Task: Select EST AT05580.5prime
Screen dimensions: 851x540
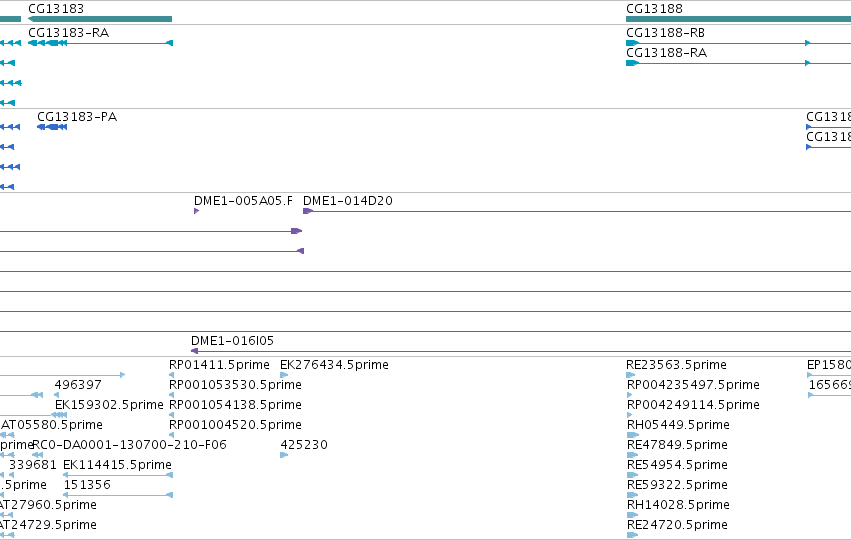Action: point(52,425)
